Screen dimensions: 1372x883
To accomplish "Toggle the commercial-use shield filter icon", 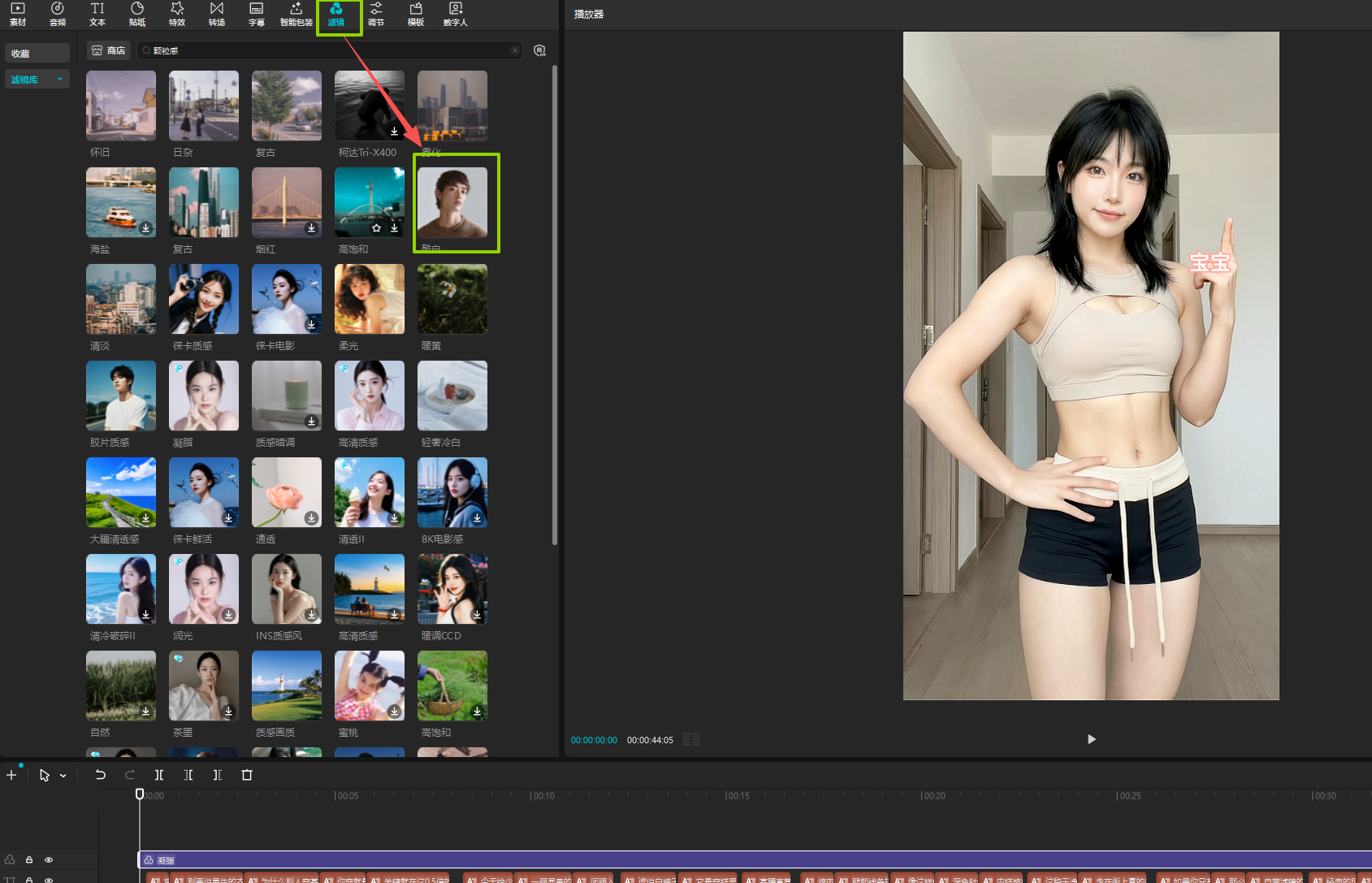I will [539, 50].
